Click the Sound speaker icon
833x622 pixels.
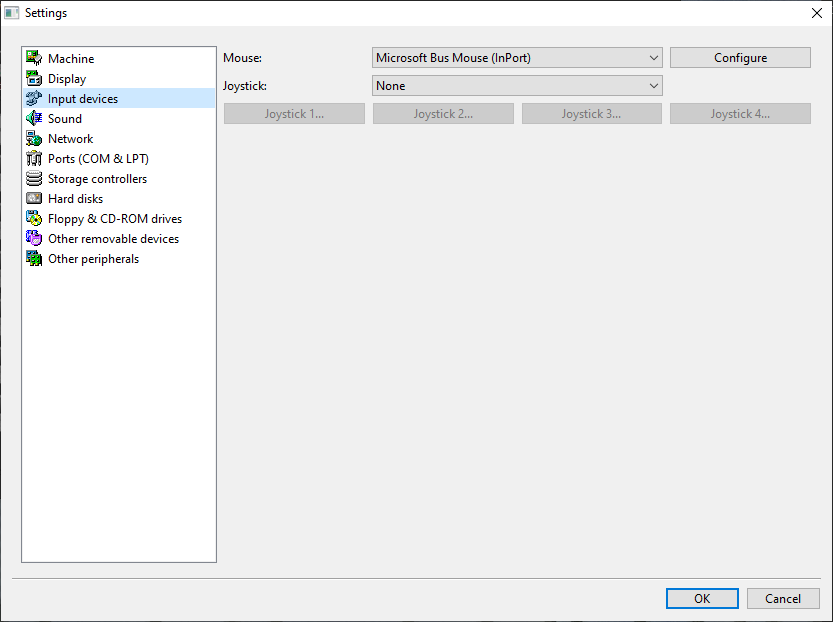click(34, 118)
